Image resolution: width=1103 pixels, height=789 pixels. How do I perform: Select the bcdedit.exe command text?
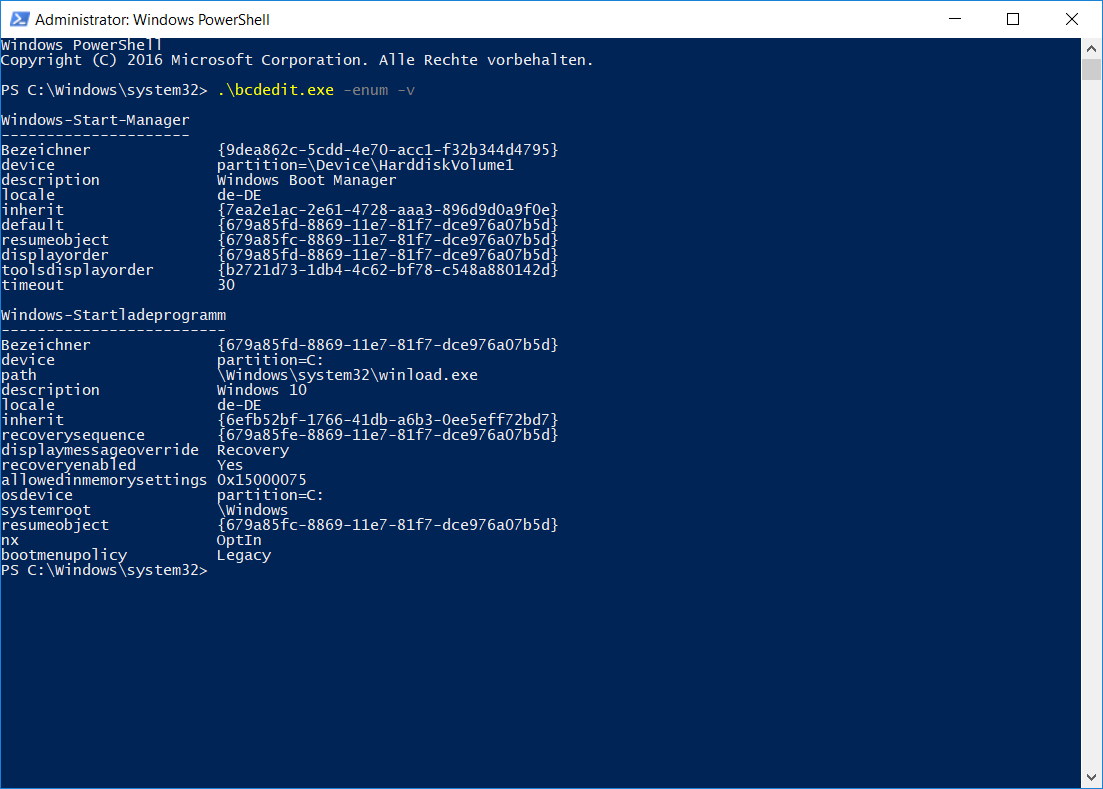point(274,89)
